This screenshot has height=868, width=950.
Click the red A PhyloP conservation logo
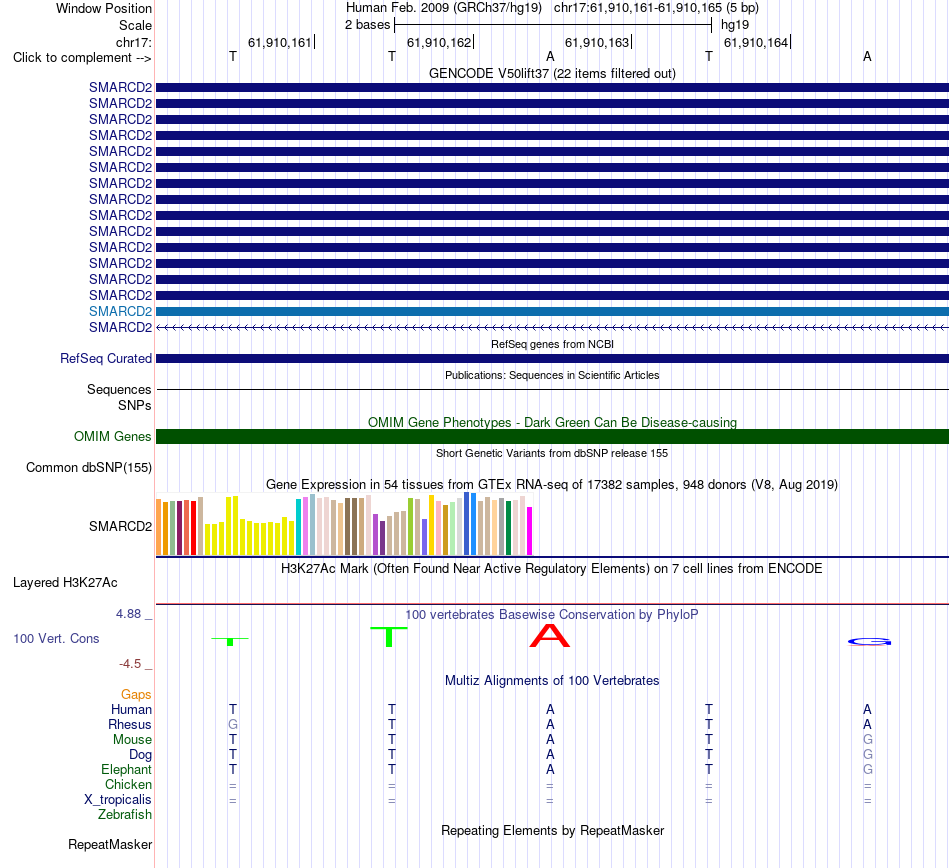pyautogui.click(x=550, y=635)
